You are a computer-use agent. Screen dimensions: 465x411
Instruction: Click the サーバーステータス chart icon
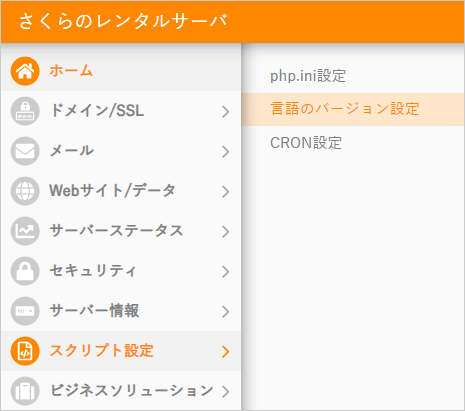pos(25,231)
